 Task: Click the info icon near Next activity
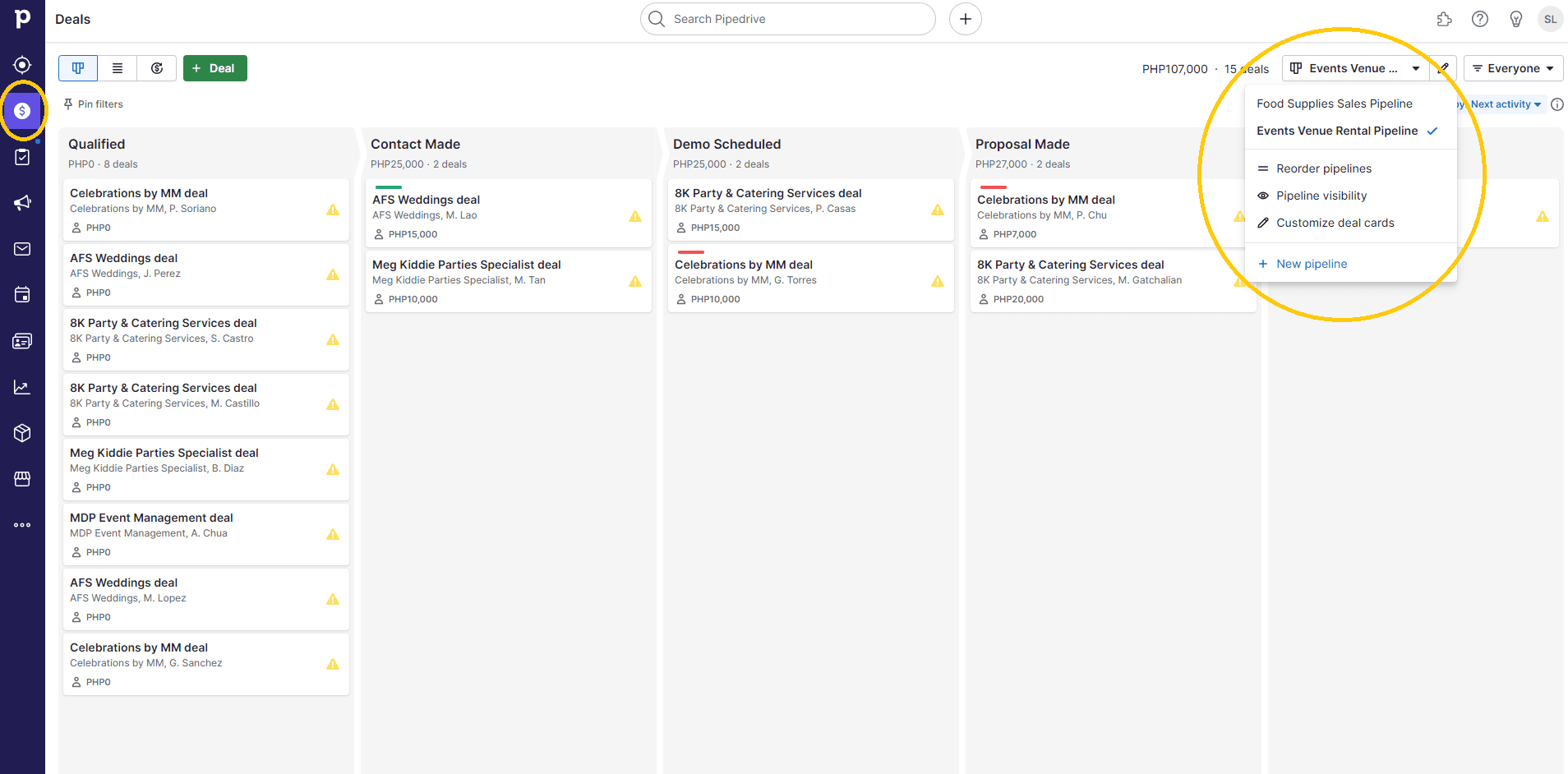[x=1557, y=104]
